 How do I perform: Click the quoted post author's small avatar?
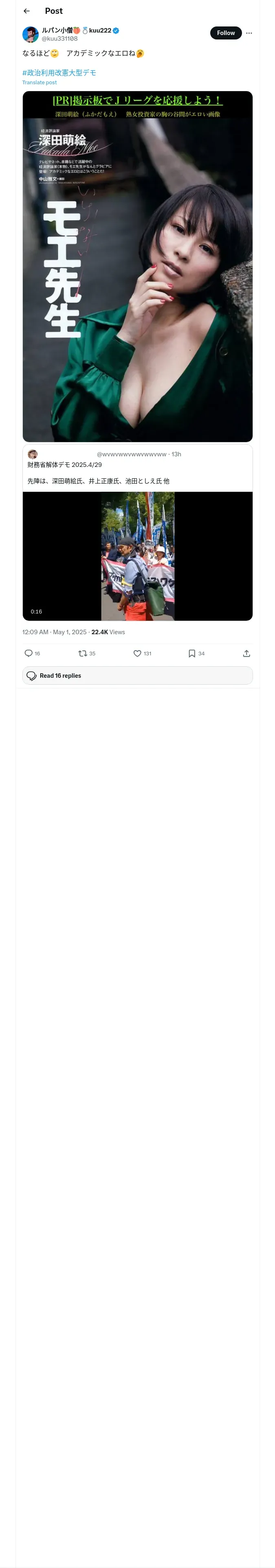coord(33,454)
